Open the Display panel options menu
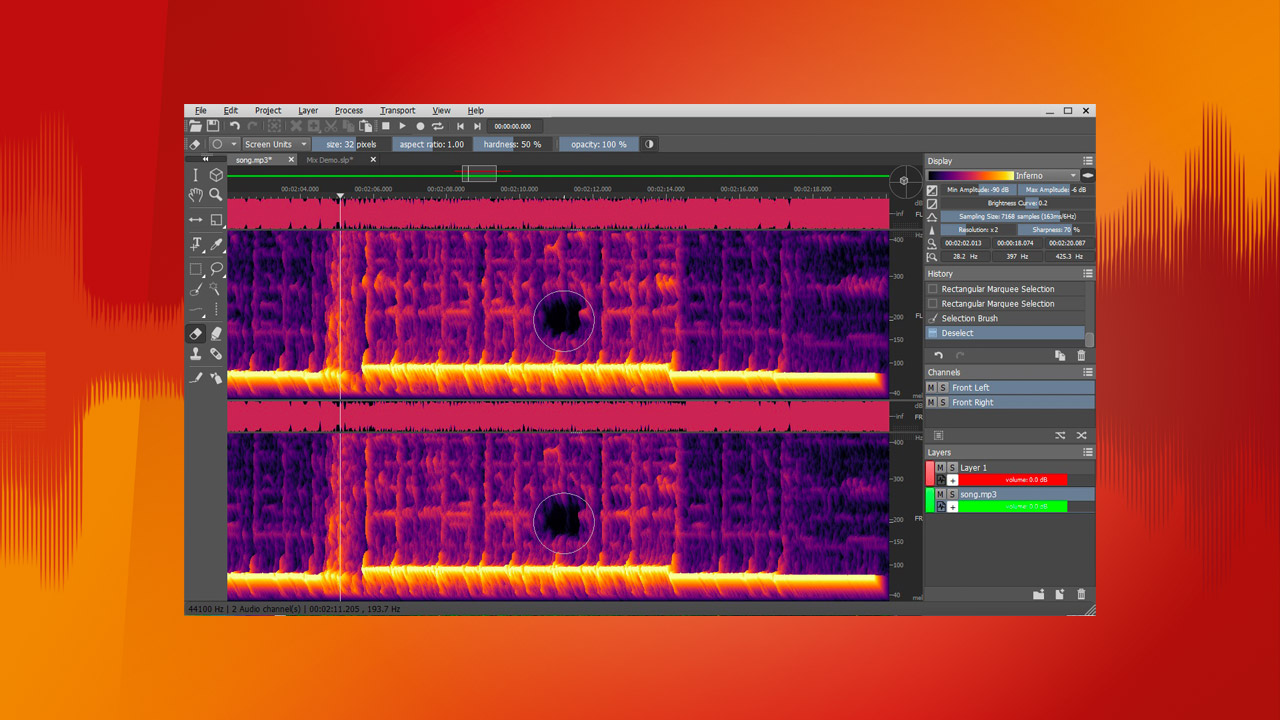Viewport: 1280px width, 720px height. point(1088,160)
